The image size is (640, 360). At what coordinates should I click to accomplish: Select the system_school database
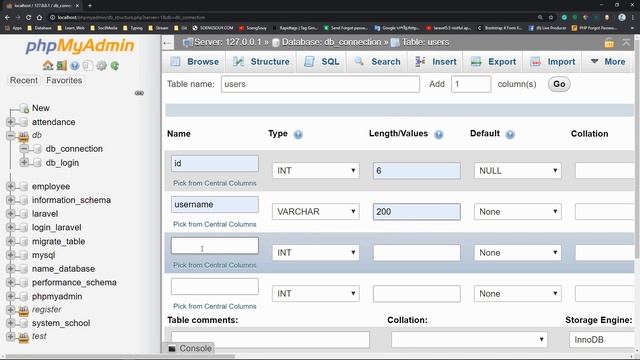[x=61, y=323]
